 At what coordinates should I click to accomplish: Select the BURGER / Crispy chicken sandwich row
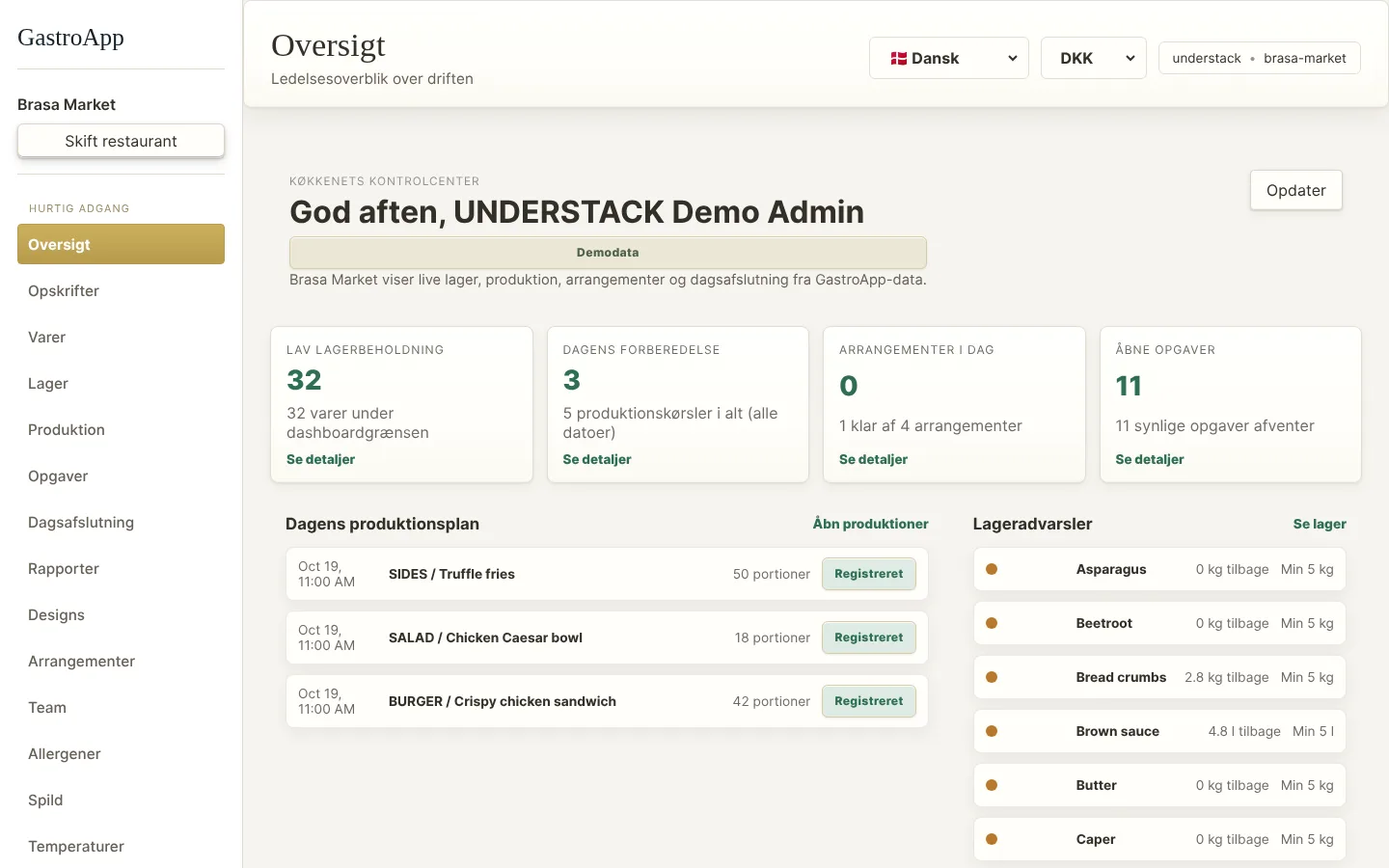point(607,701)
